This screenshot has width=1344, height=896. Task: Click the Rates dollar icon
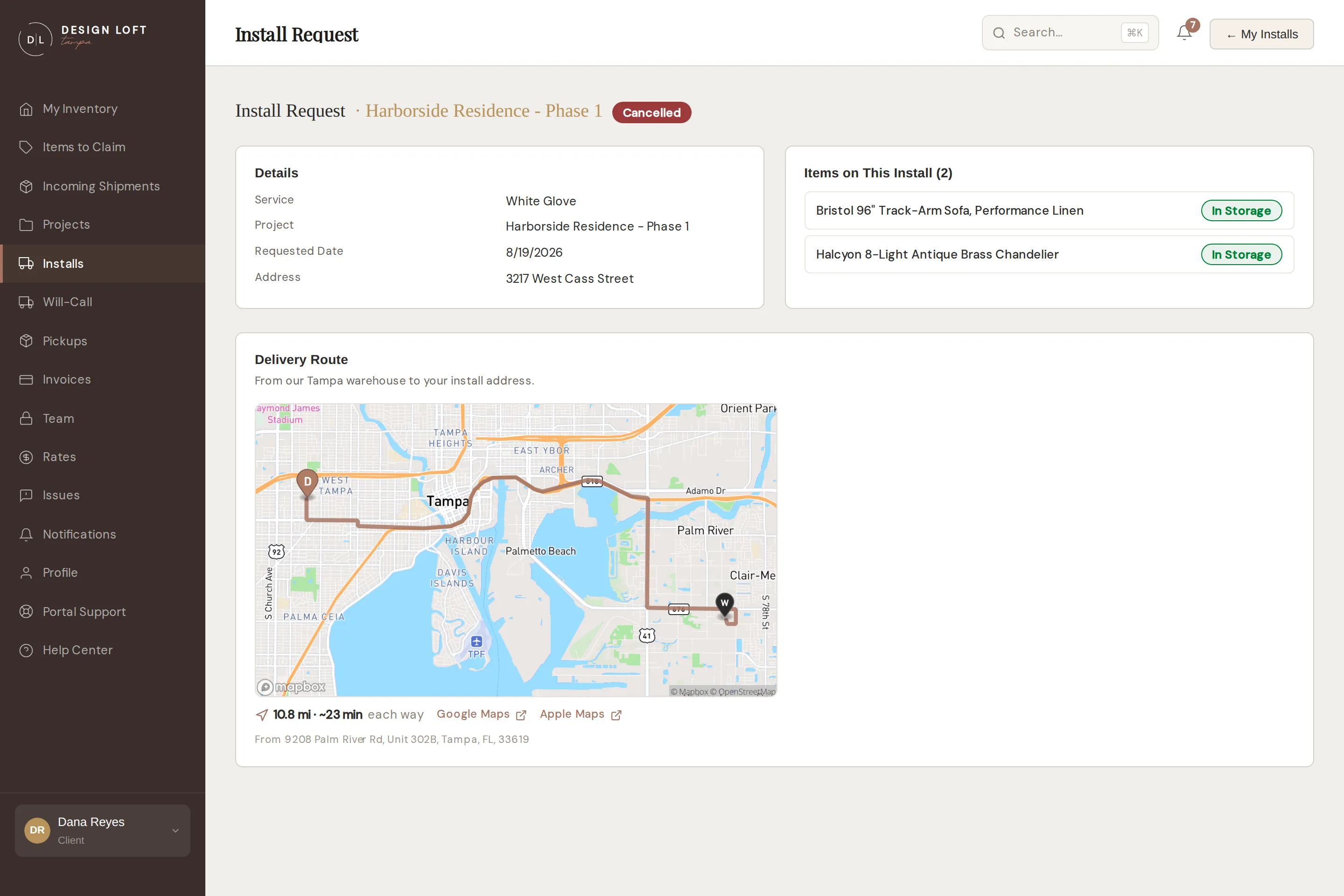26,457
